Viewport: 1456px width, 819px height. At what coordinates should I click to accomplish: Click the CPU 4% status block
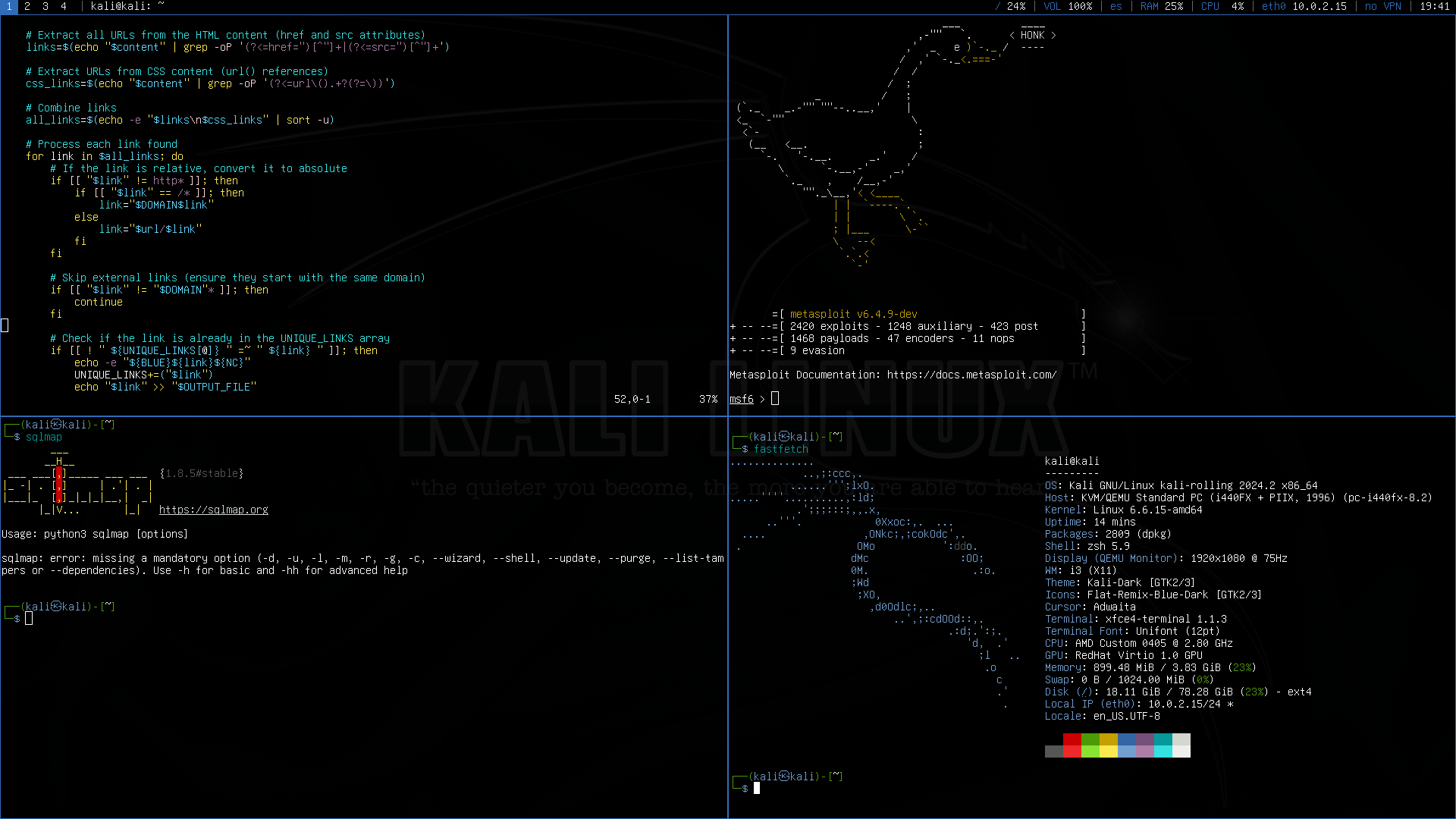[1222, 6]
